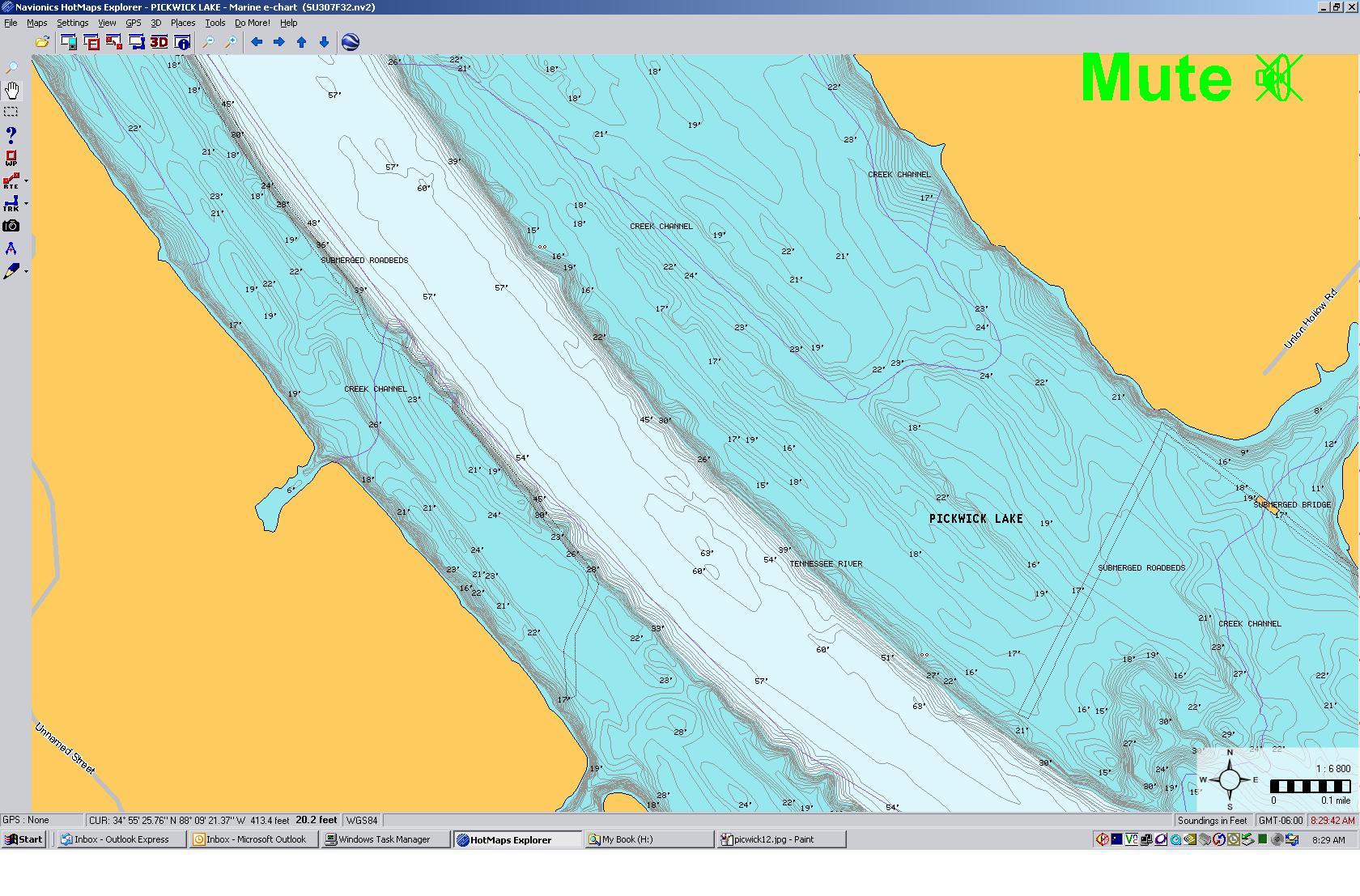The image size is (1360, 896).
Task: Select the camera snapshot tool
Action: tap(11, 226)
